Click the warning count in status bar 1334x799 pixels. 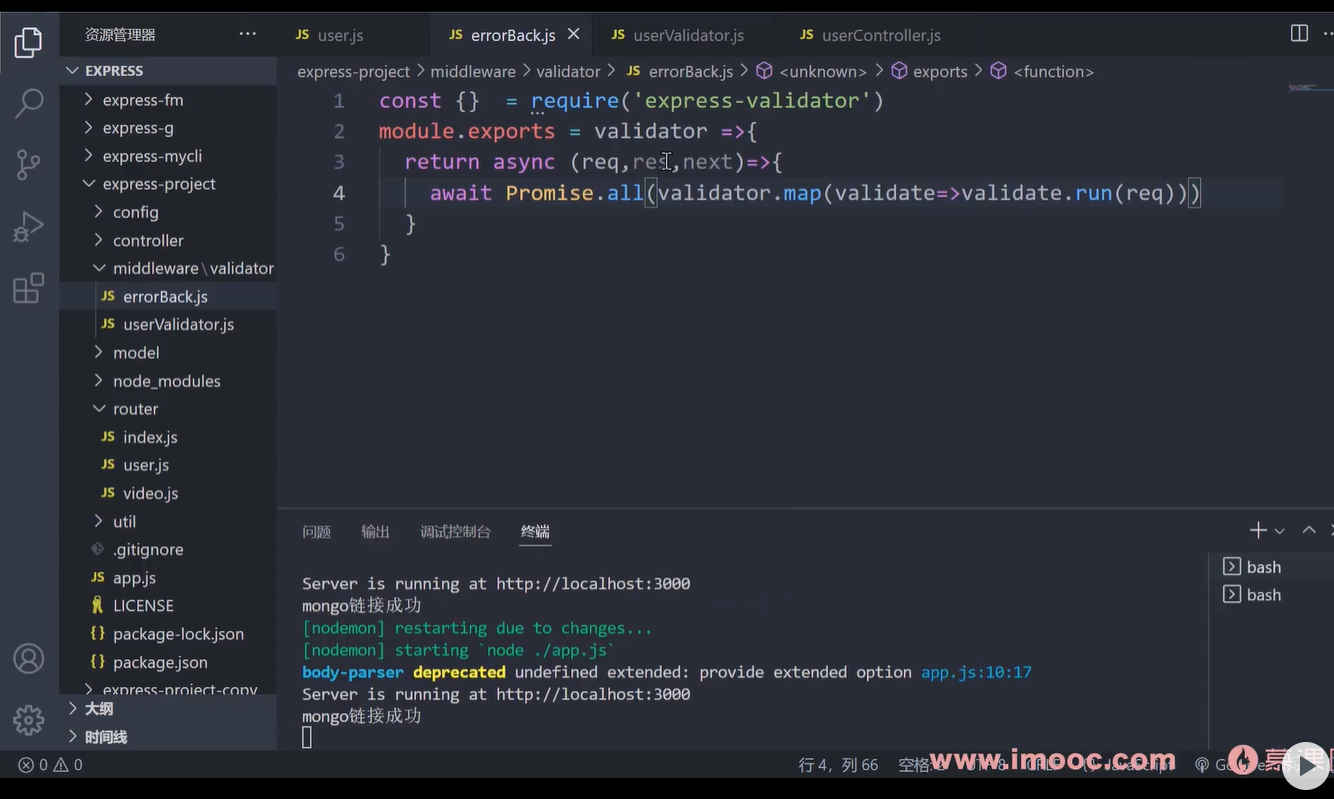pos(68,765)
